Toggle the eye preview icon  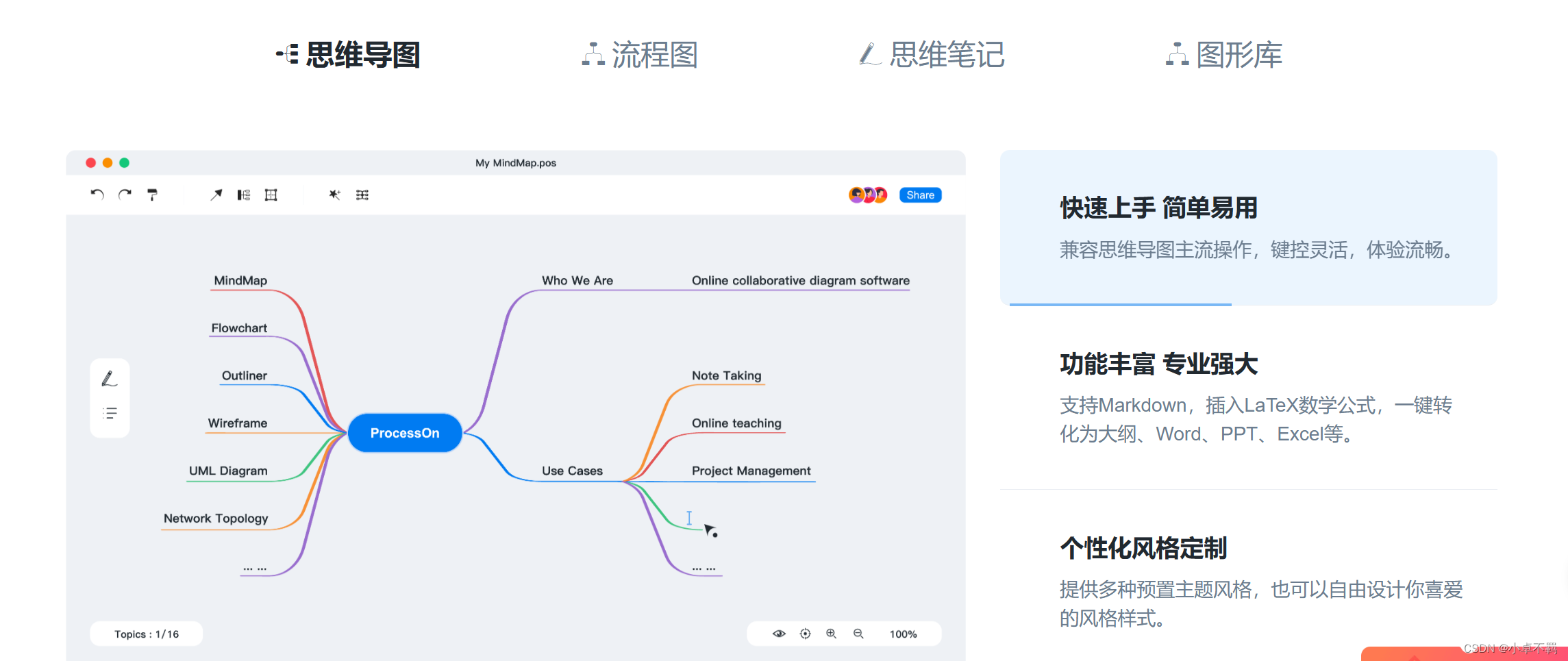(x=779, y=634)
